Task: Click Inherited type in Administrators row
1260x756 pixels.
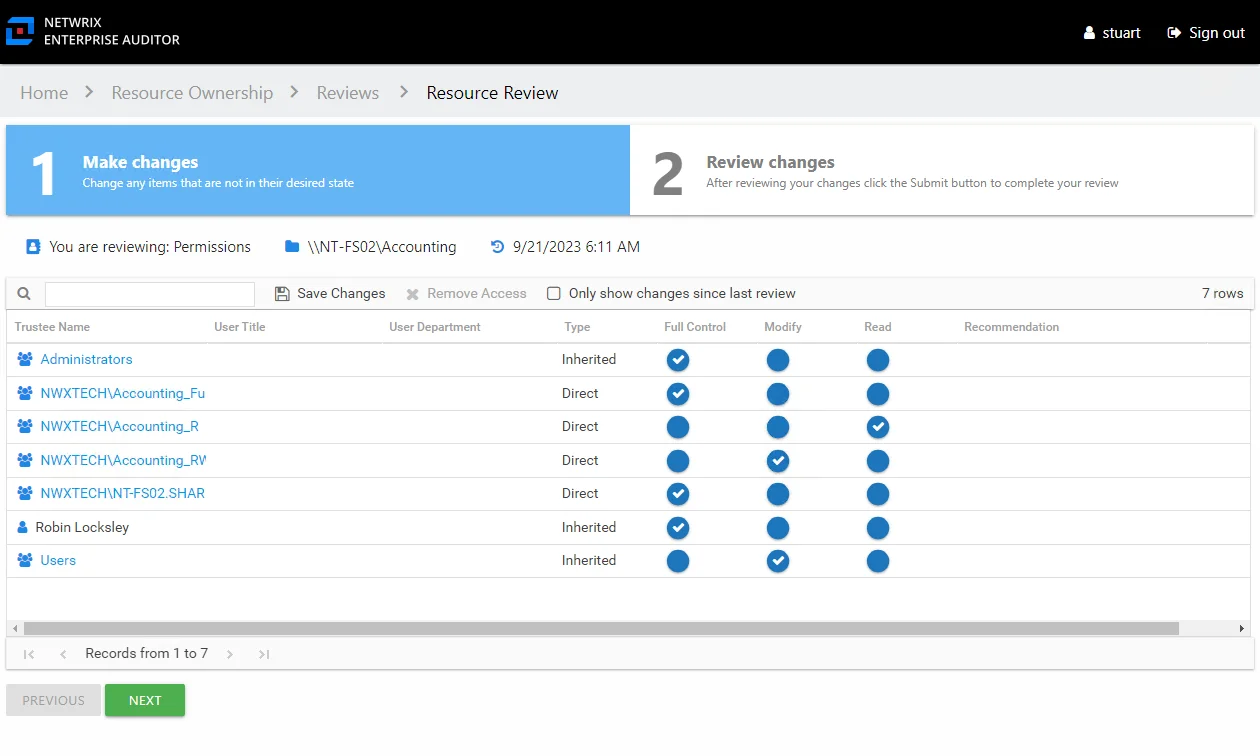Action: pyautogui.click(x=589, y=359)
